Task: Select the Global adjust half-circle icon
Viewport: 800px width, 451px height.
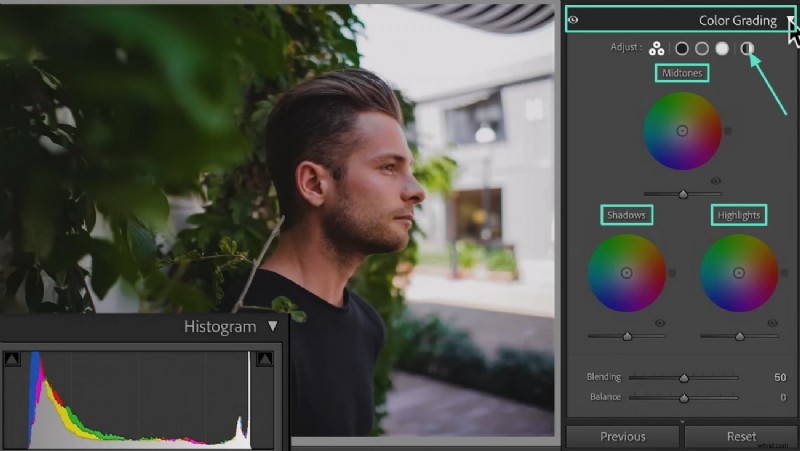Action: (747, 48)
